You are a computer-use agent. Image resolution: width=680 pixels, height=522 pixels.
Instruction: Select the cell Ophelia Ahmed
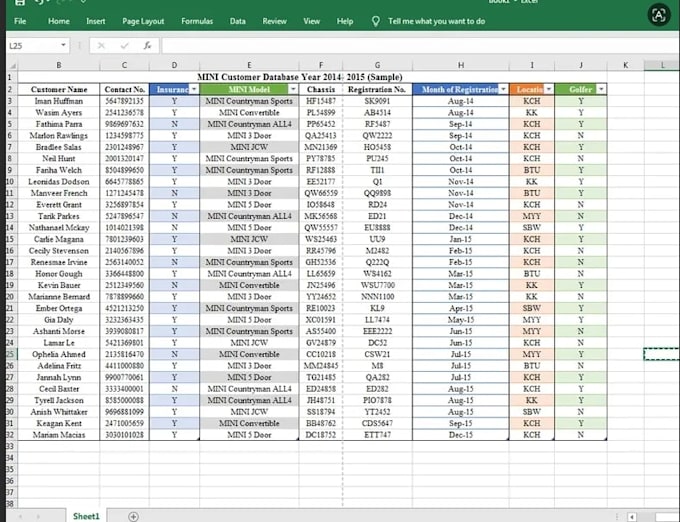pyautogui.click(x=59, y=354)
